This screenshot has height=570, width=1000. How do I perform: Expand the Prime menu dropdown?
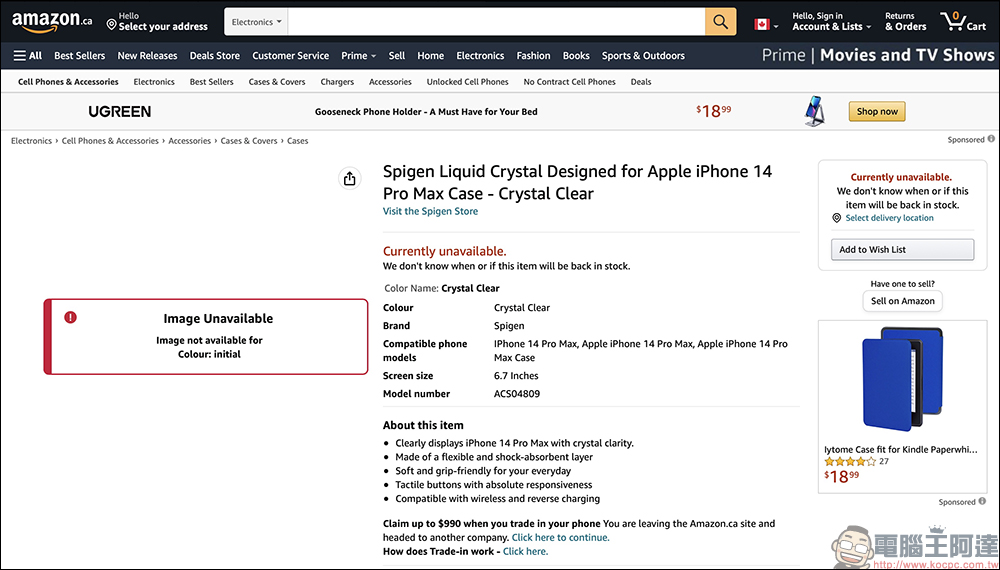(x=358, y=55)
